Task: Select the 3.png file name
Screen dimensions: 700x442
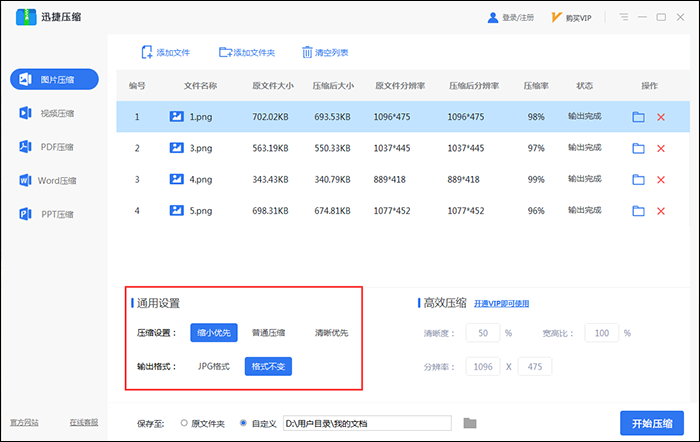Action: pos(201,148)
